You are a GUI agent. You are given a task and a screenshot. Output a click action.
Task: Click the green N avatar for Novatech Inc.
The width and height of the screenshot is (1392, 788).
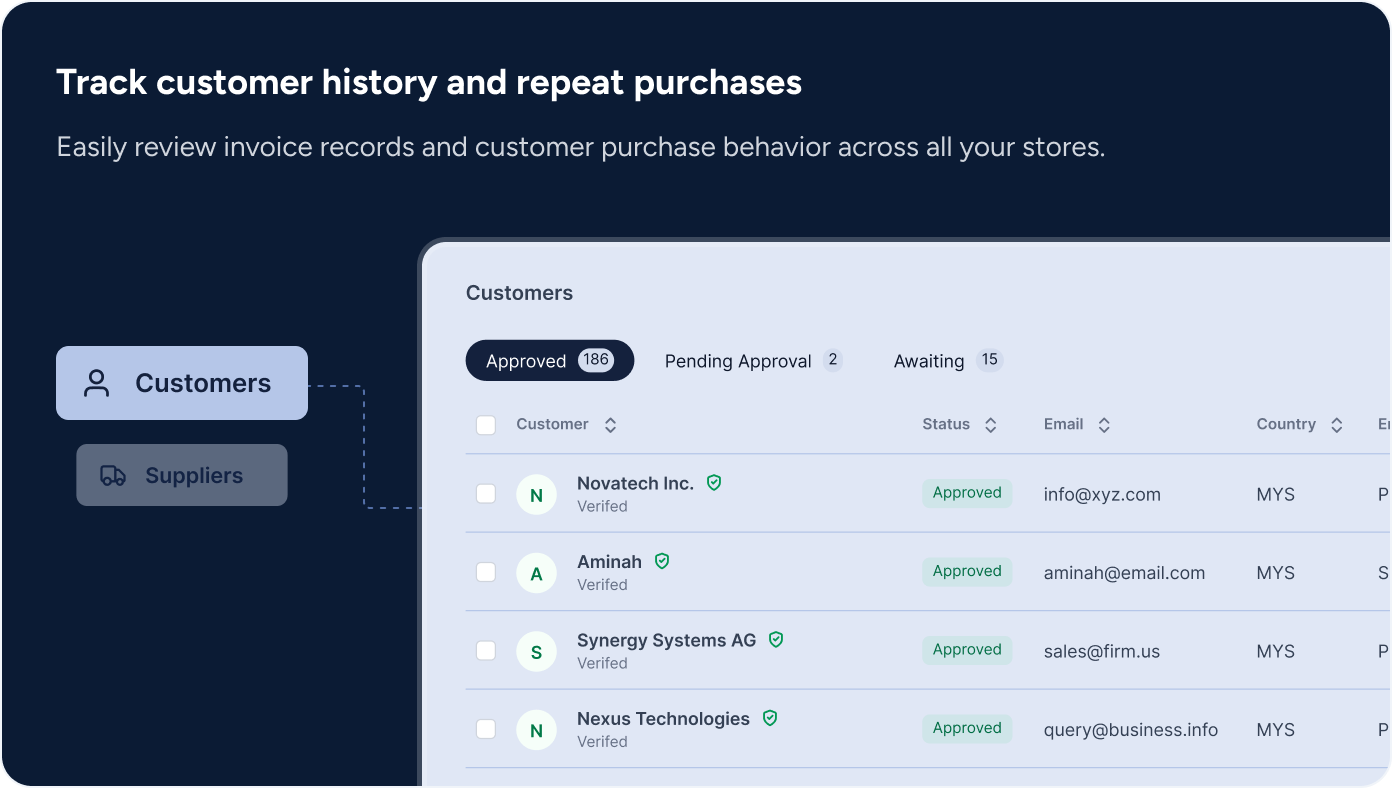coord(536,495)
